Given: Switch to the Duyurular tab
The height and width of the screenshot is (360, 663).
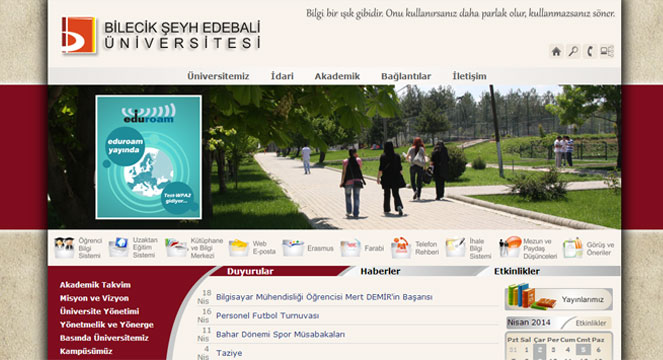Looking at the screenshot, I should pyautogui.click(x=250, y=271).
